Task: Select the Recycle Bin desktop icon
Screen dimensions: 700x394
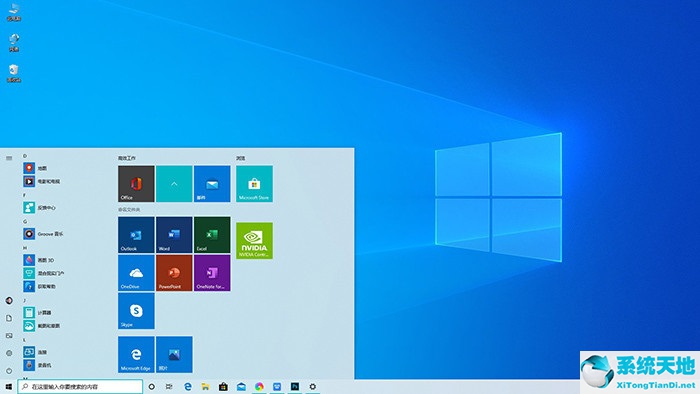Action: point(14,74)
